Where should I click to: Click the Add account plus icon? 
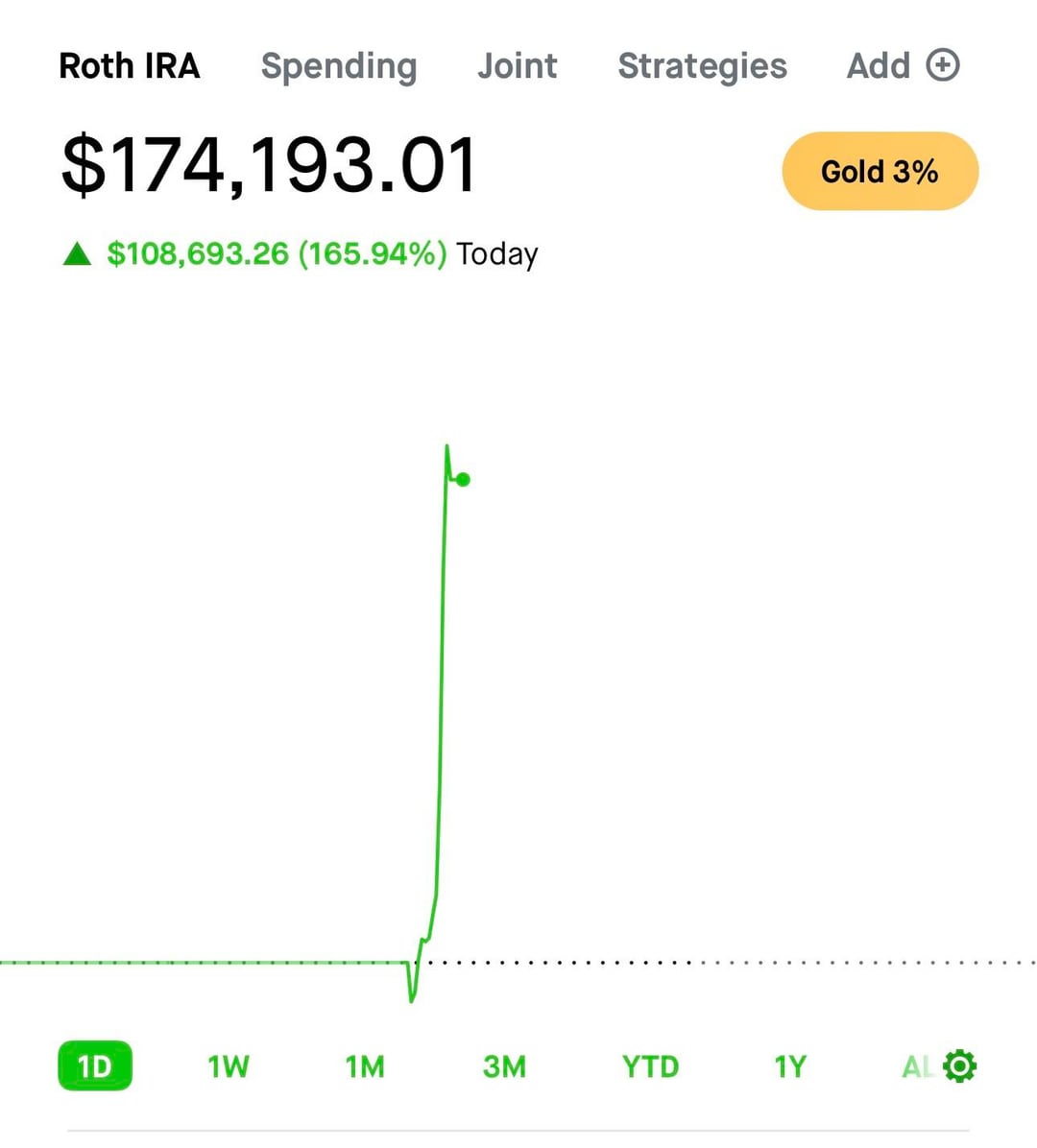coord(943,65)
